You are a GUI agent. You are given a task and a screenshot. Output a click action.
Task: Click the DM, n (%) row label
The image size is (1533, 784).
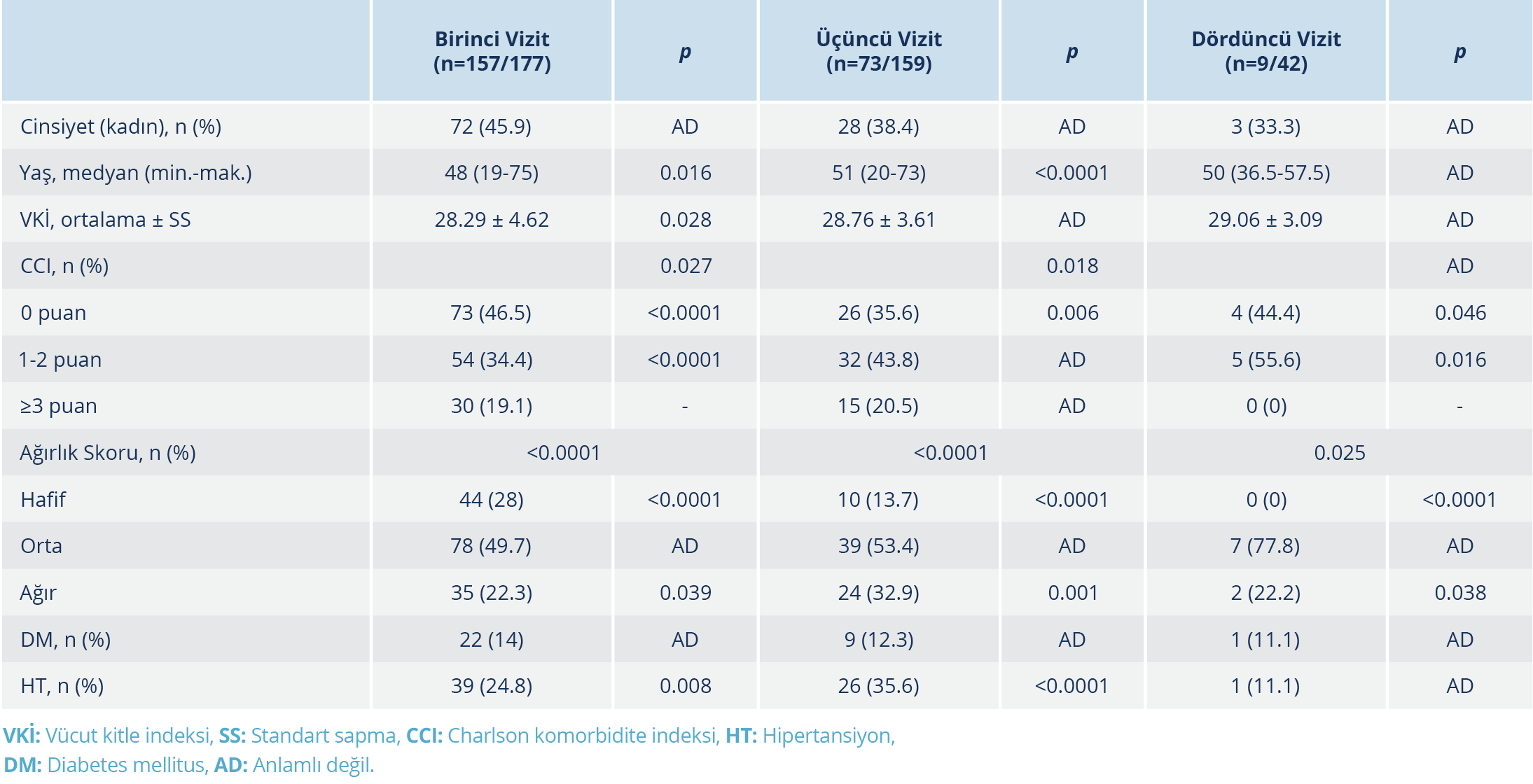(66, 640)
